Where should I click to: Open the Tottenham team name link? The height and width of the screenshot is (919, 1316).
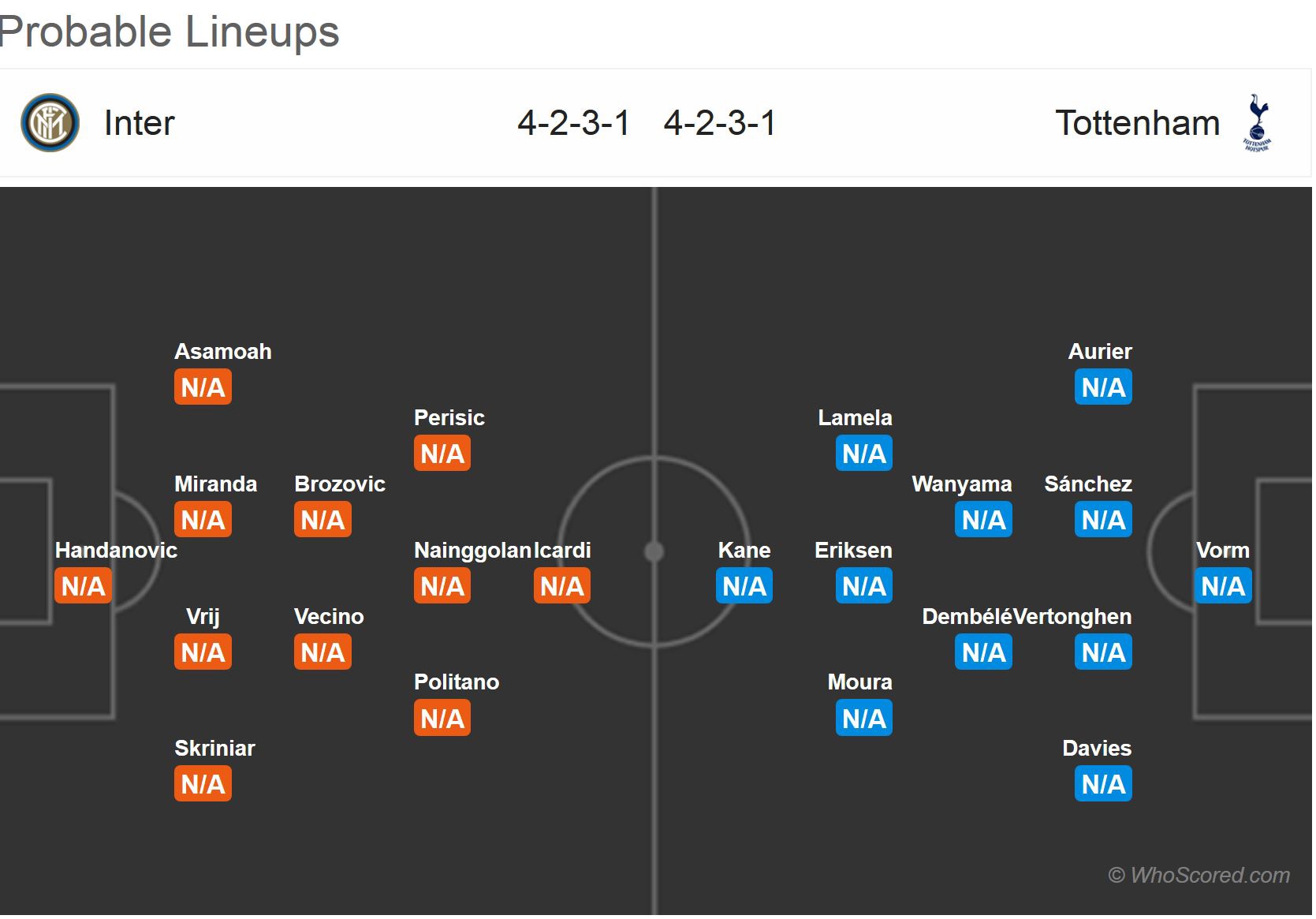pyautogui.click(x=1137, y=123)
